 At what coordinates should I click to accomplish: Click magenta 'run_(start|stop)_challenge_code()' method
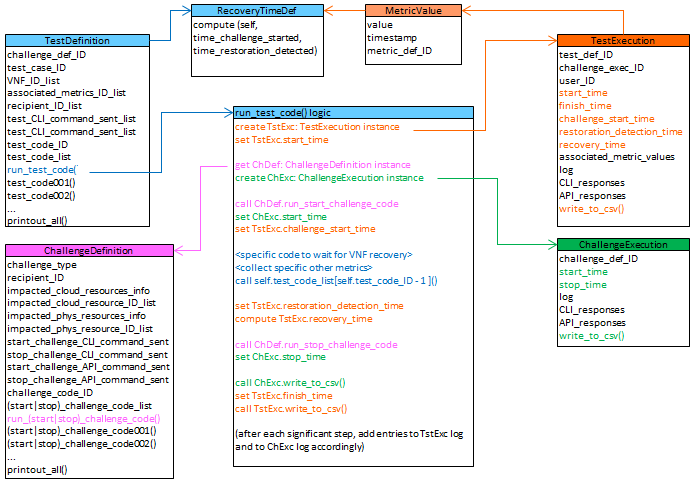point(84,419)
